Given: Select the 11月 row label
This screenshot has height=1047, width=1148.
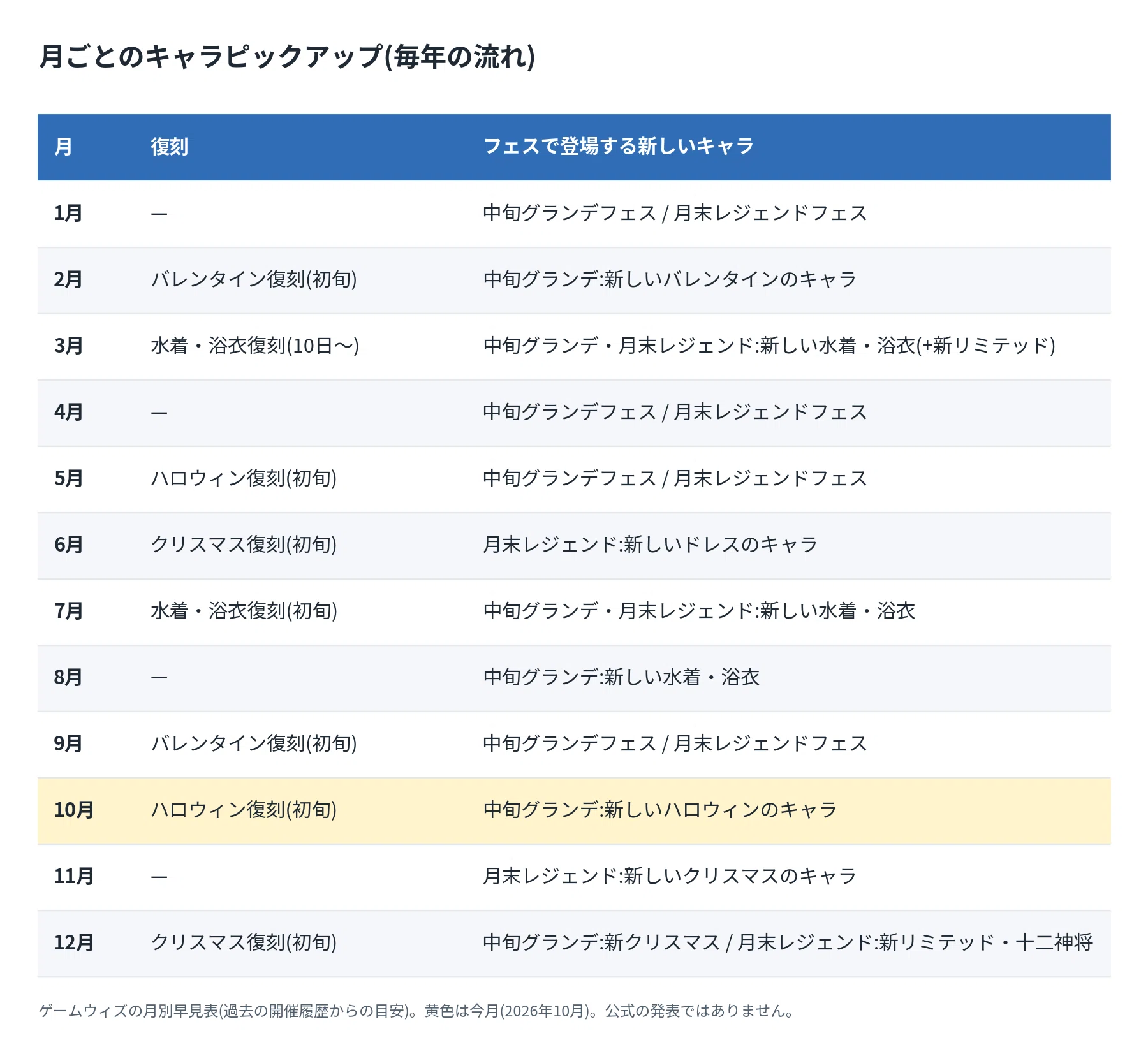Looking at the screenshot, I should click(74, 876).
